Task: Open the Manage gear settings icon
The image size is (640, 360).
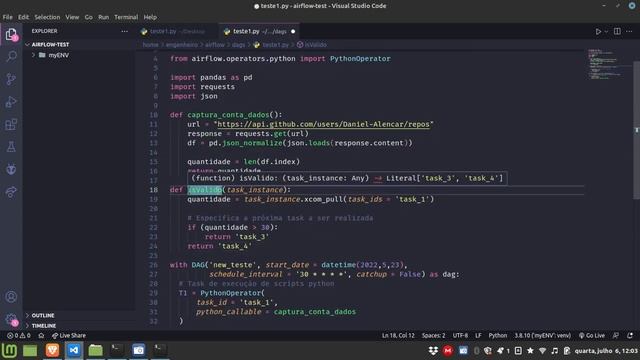Action: pos(11,320)
